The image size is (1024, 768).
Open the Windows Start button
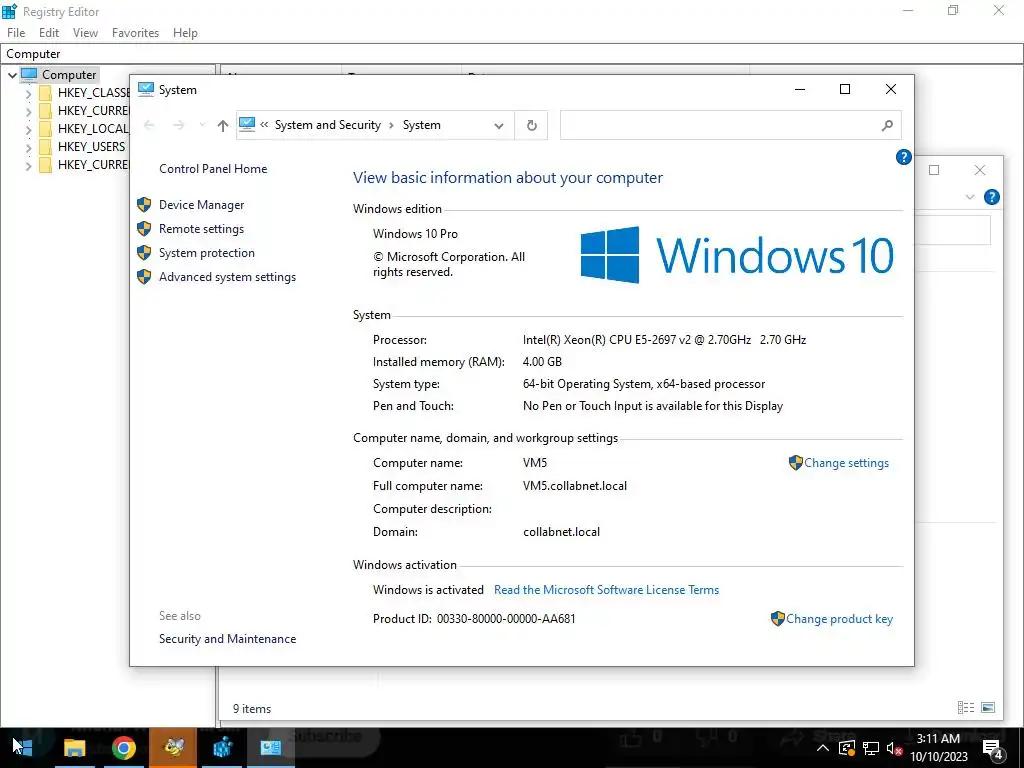tap(22, 747)
